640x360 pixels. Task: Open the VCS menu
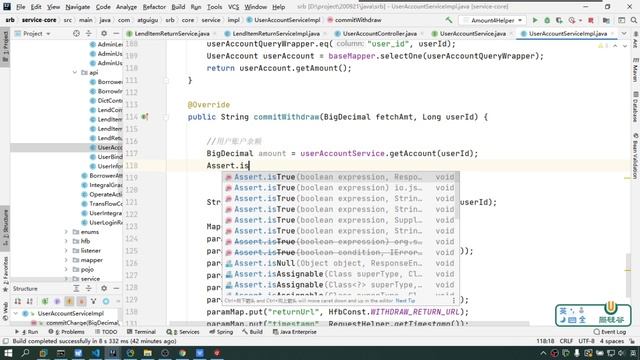pyautogui.click(x=233, y=7)
